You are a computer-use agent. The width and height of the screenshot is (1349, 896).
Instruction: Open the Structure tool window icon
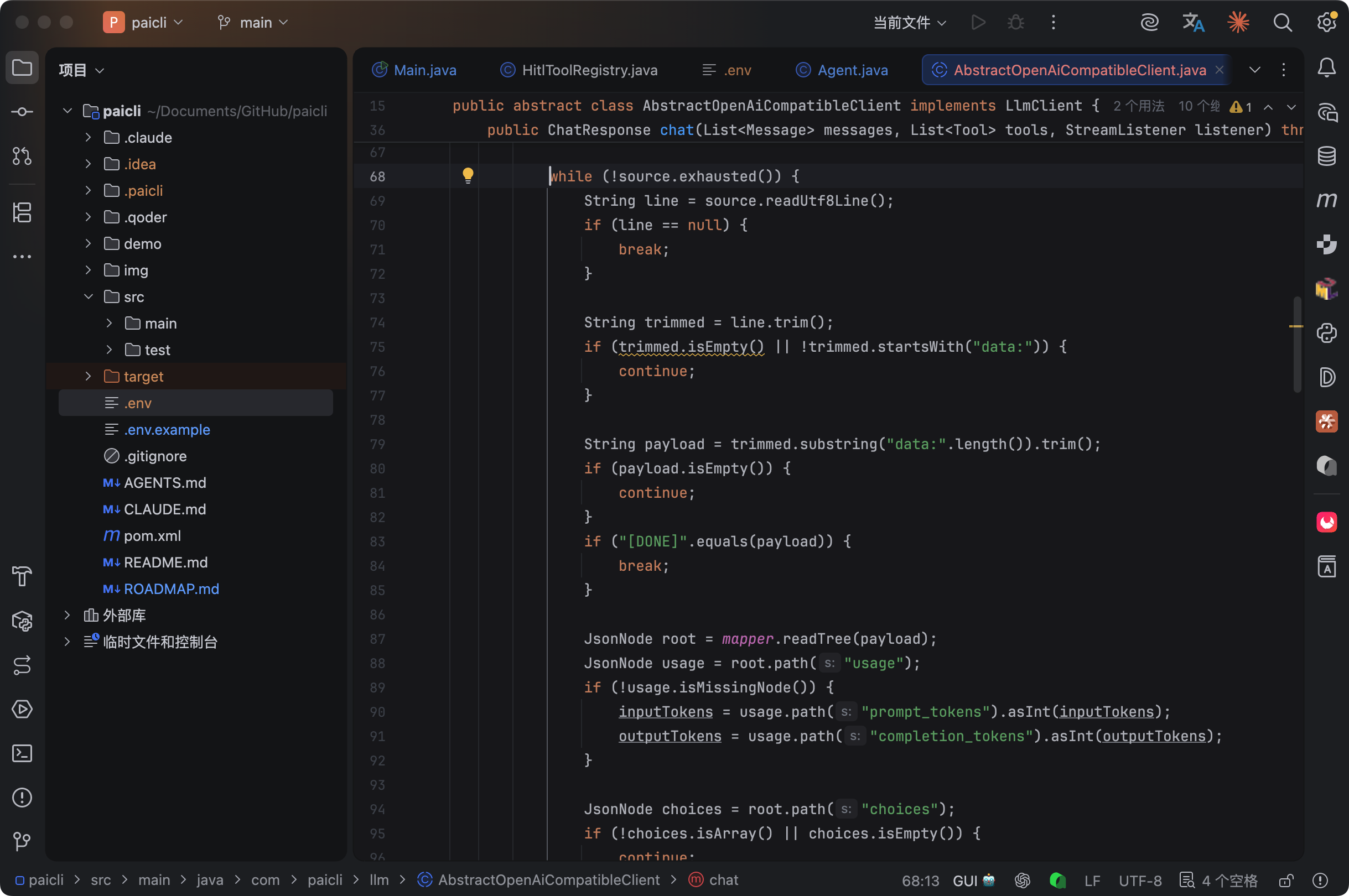[x=22, y=212]
